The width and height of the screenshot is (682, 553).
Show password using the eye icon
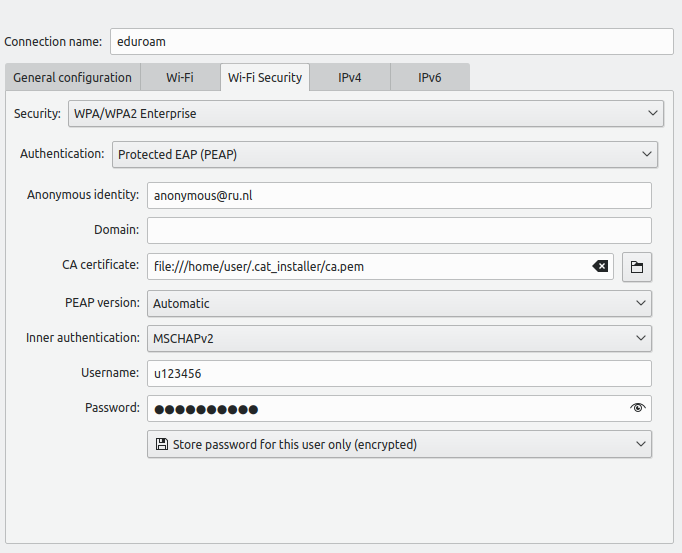coord(638,408)
